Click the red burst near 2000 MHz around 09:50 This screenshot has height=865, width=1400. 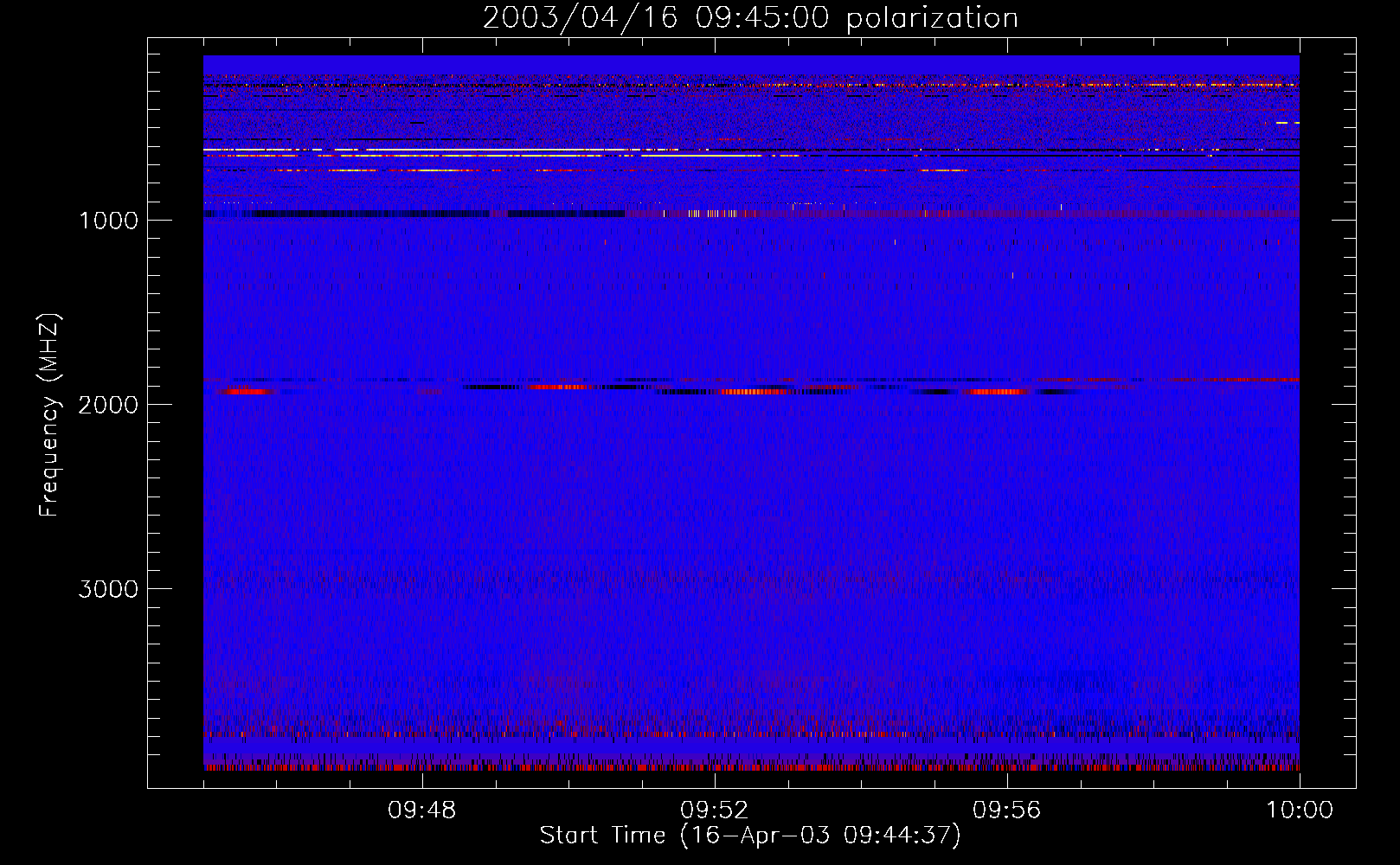[558, 387]
